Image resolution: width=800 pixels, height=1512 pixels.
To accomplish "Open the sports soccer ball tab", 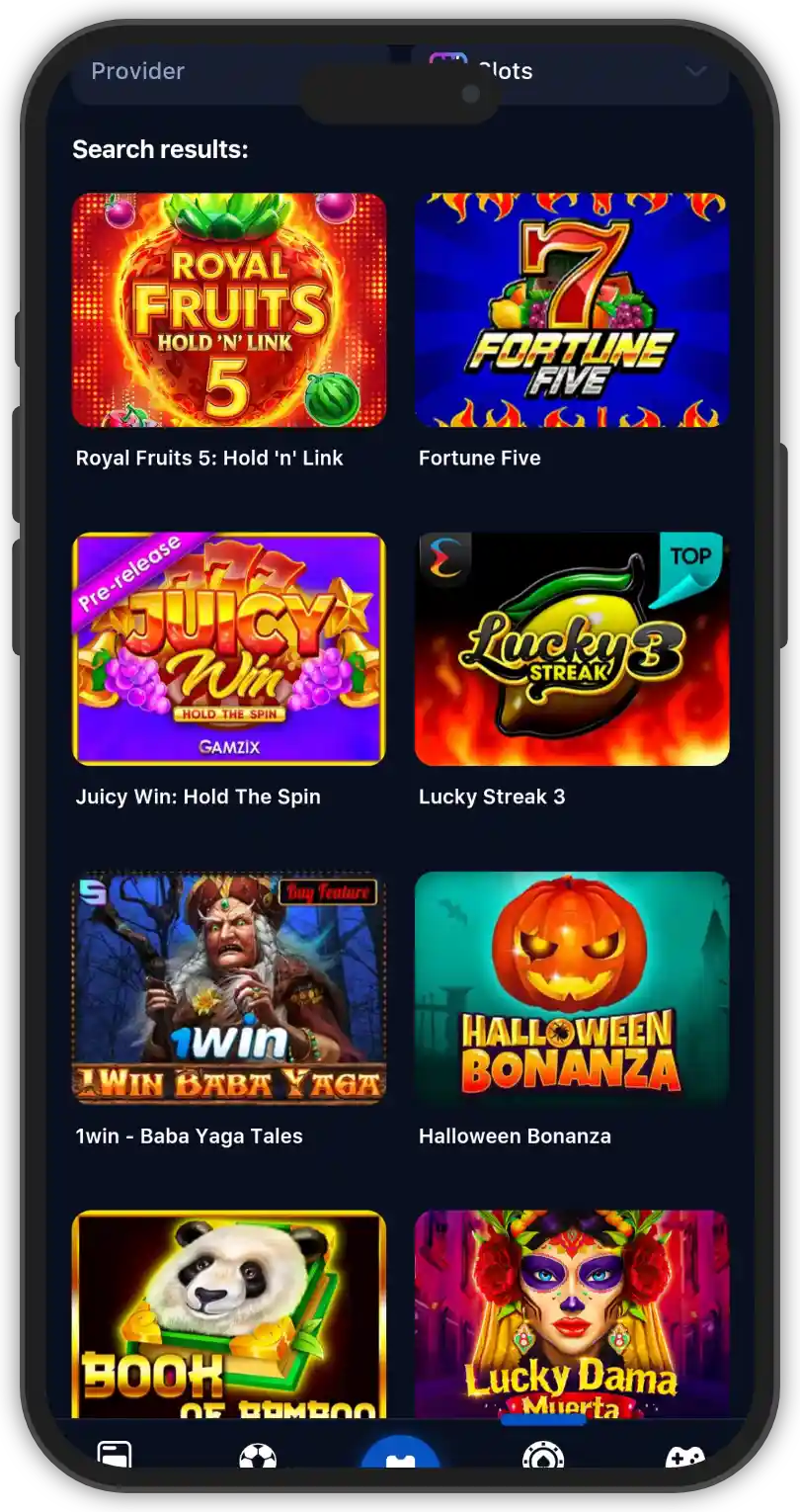I will click(x=258, y=1458).
